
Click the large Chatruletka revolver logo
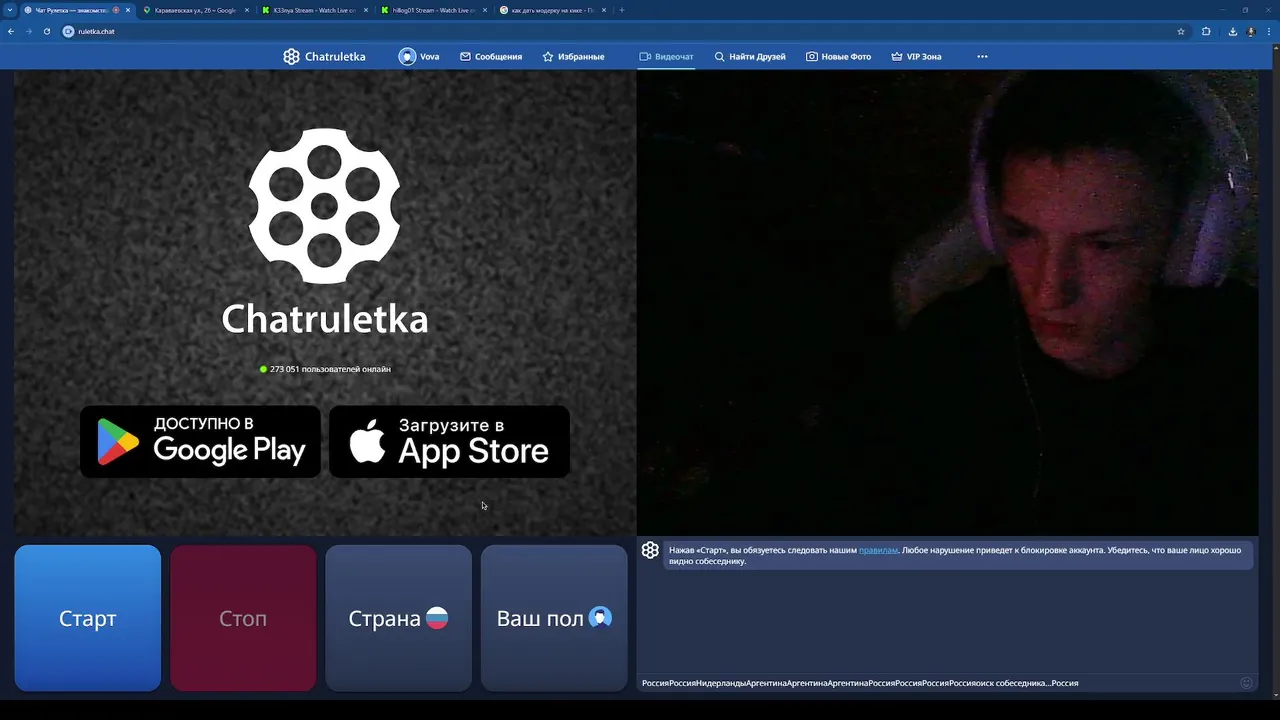324,205
